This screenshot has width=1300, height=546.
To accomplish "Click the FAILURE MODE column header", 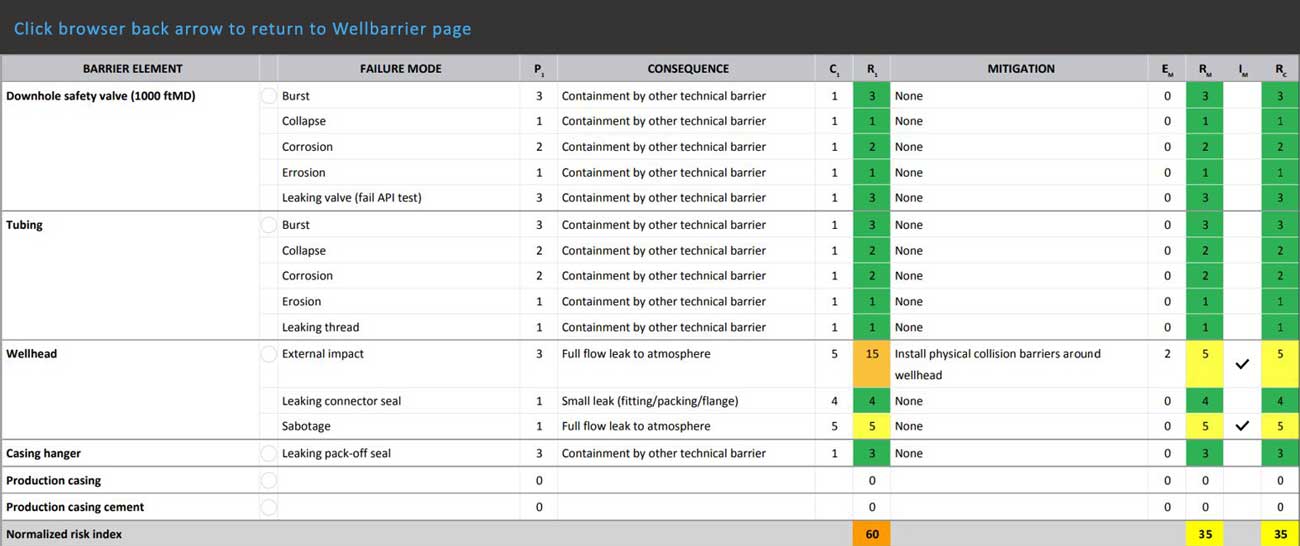I will (x=400, y=69).
